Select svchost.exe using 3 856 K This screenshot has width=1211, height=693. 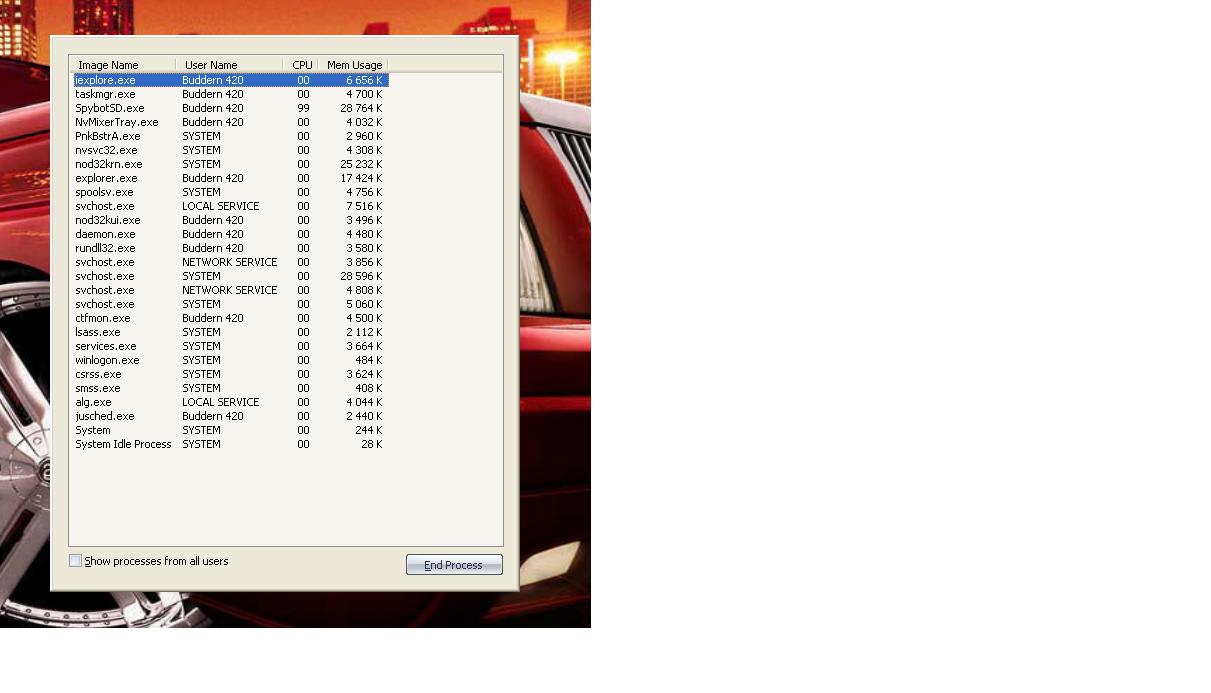coord(230,262)
